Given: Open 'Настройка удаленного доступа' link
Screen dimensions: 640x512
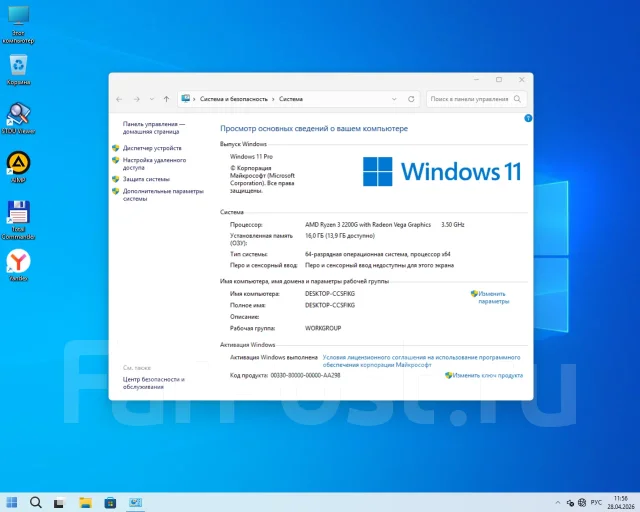Looking at the screenshot, I should click(154, 164).
